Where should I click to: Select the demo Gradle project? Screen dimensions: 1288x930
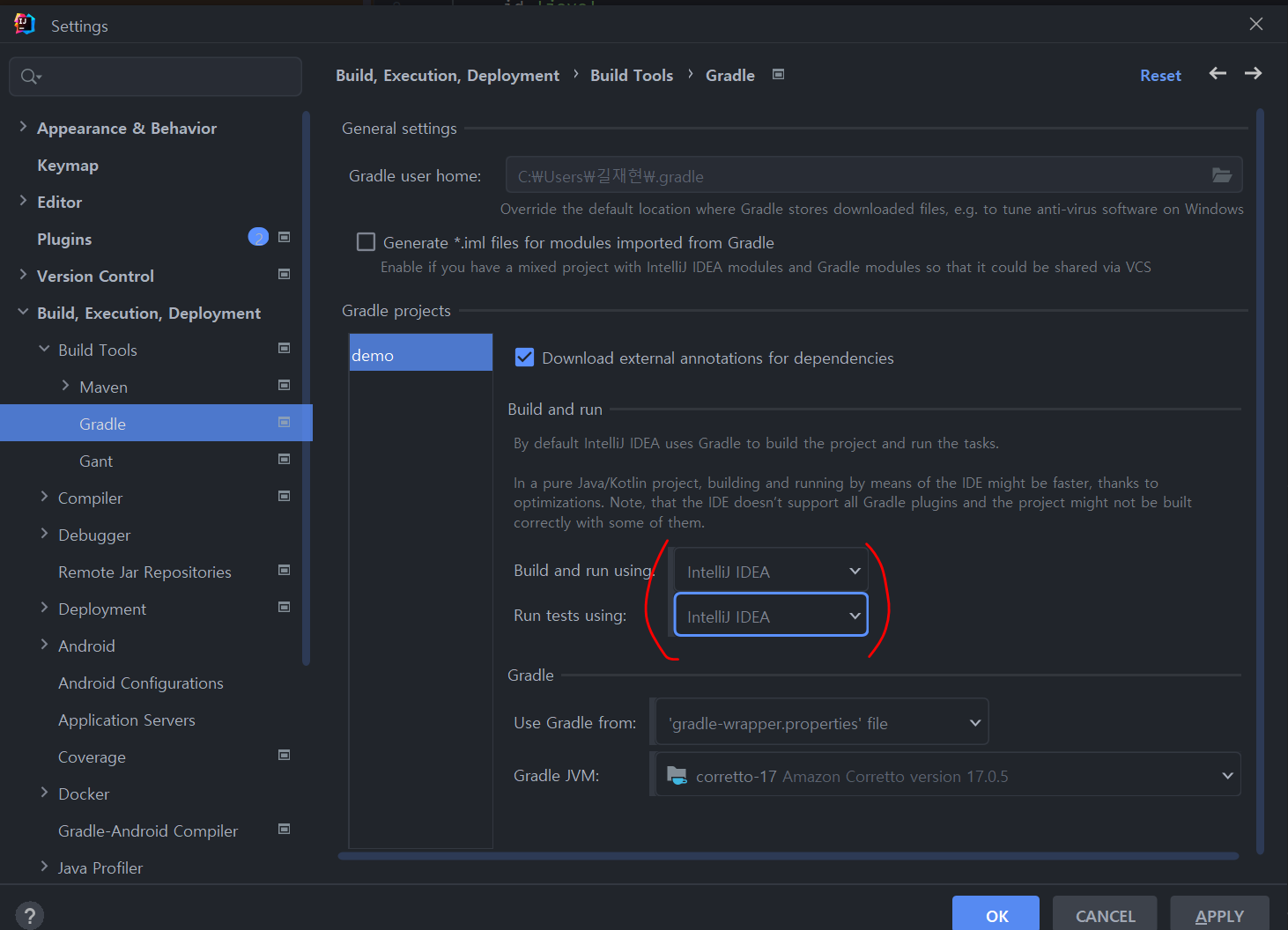[x=421, y=352]
